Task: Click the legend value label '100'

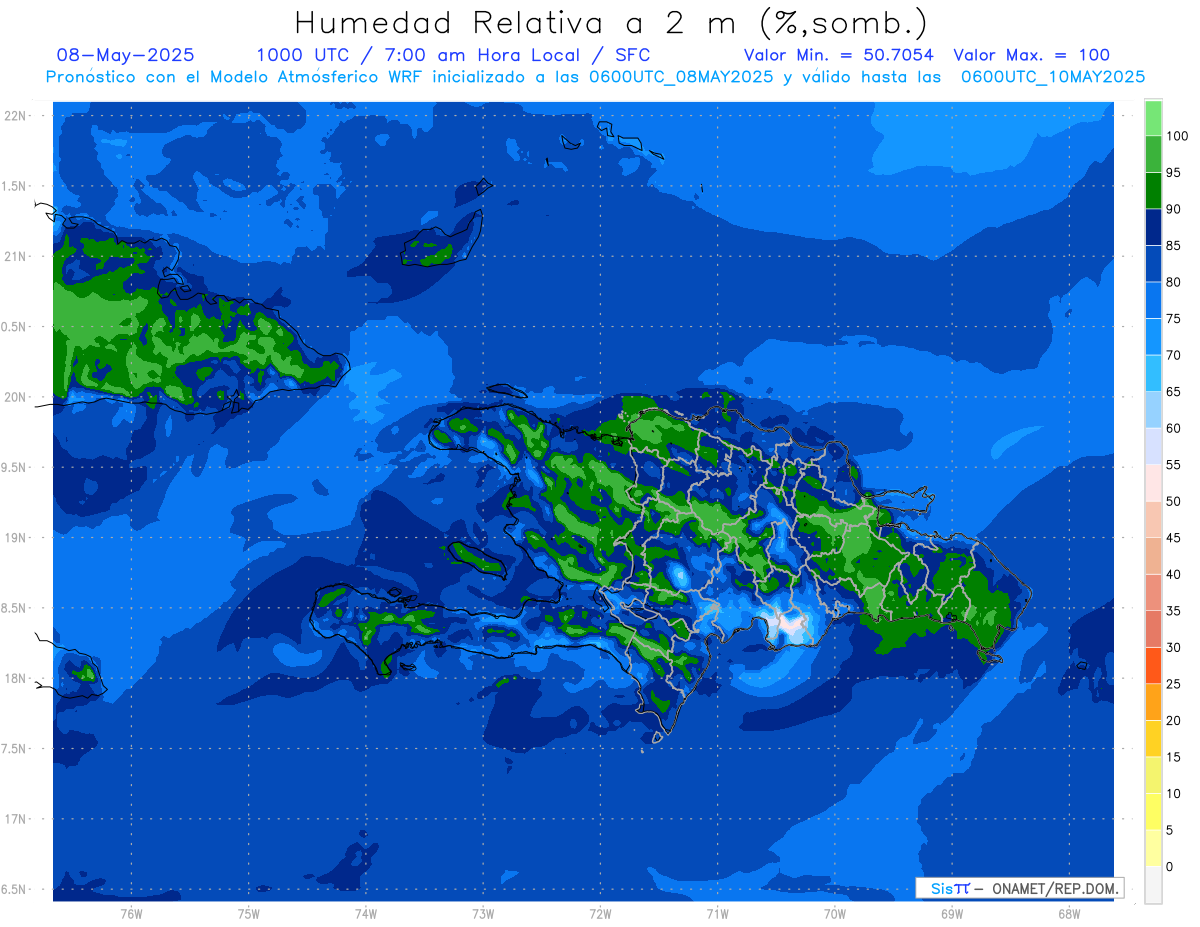Action: click(x=1176, y=136)
